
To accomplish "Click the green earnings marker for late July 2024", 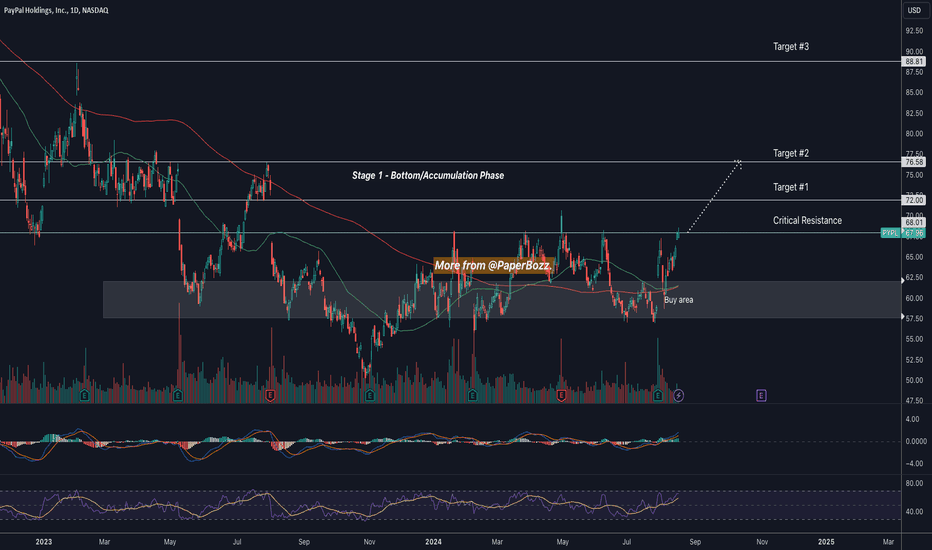I will tap(658, 395).
